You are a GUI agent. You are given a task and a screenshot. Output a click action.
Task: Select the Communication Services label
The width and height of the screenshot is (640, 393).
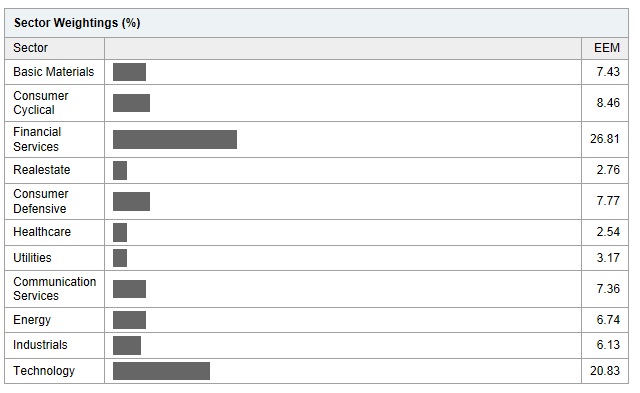(x=55, y=289)
